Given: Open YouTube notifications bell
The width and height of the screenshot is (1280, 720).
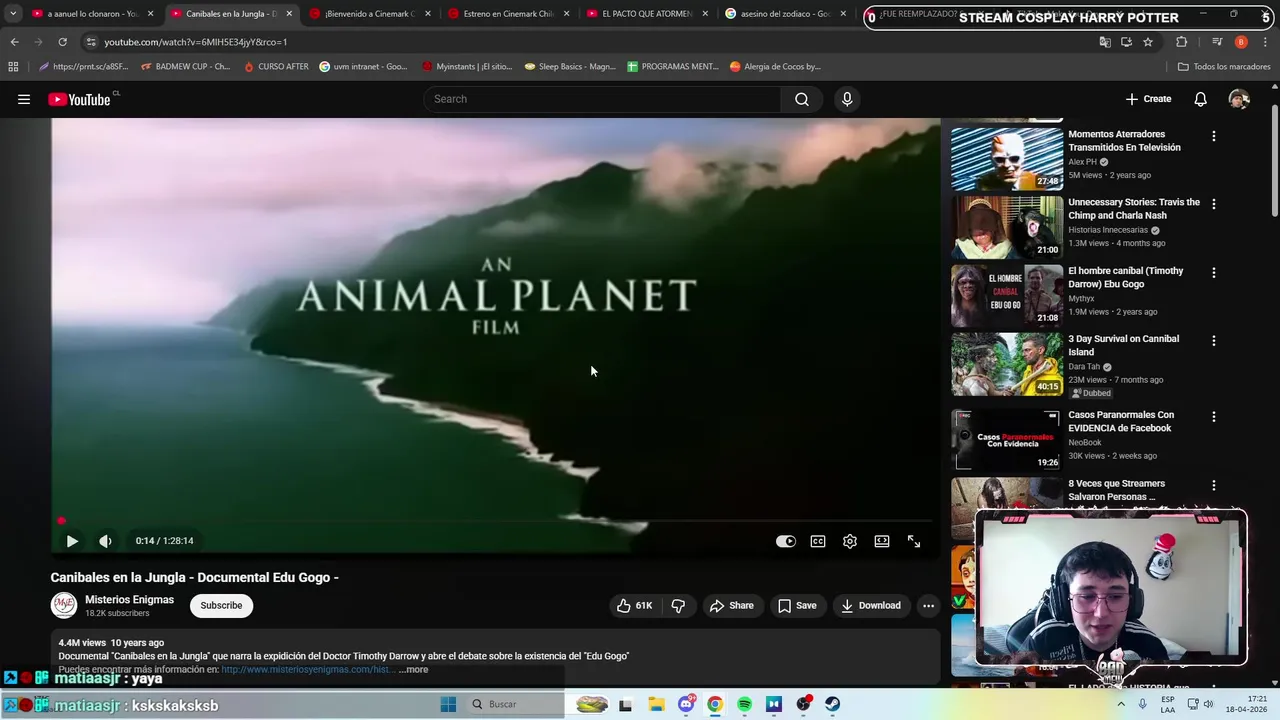Looking at the screenshot, I should pos(1200,99).
